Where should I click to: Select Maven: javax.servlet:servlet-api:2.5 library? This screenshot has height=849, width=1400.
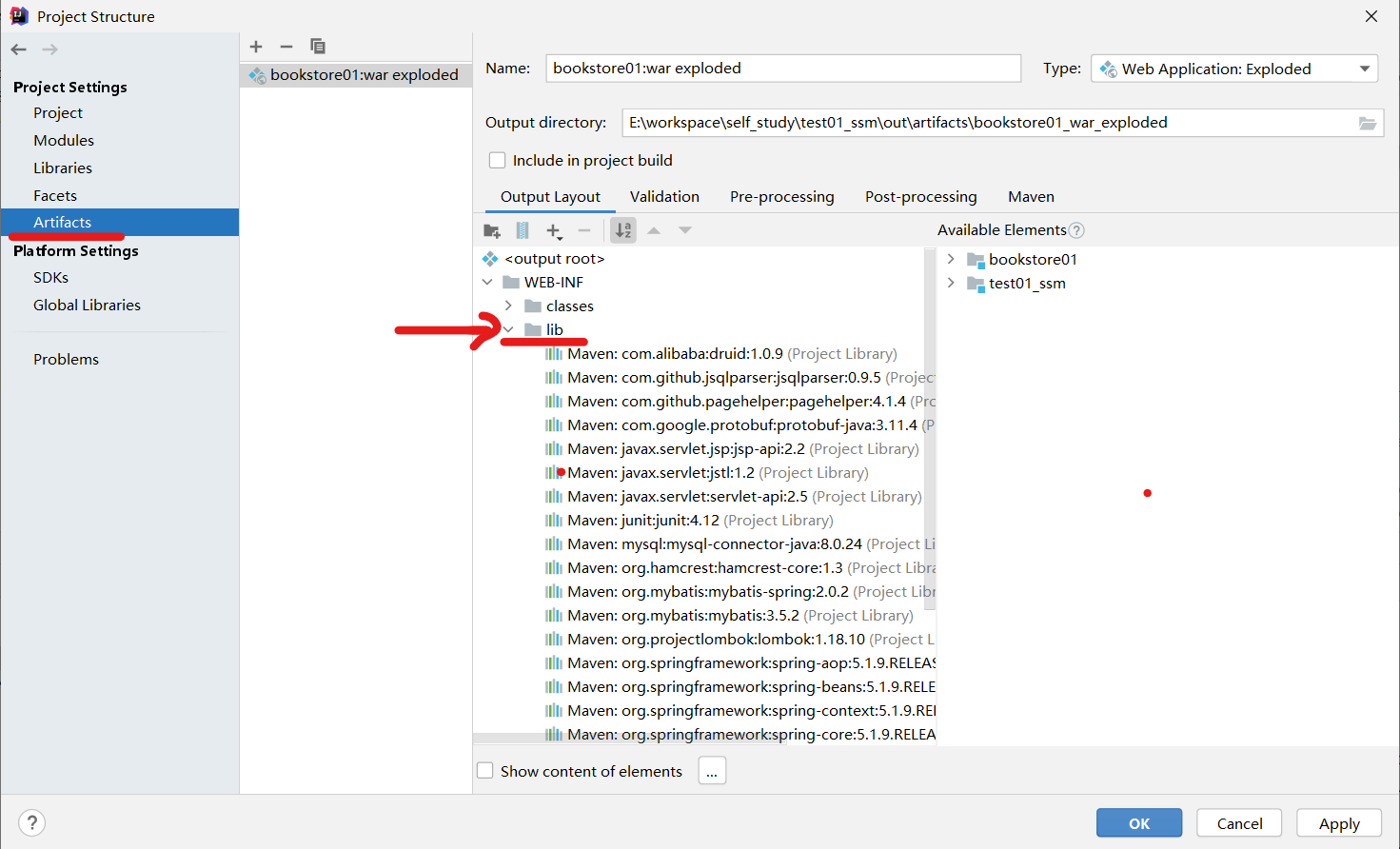733,497
